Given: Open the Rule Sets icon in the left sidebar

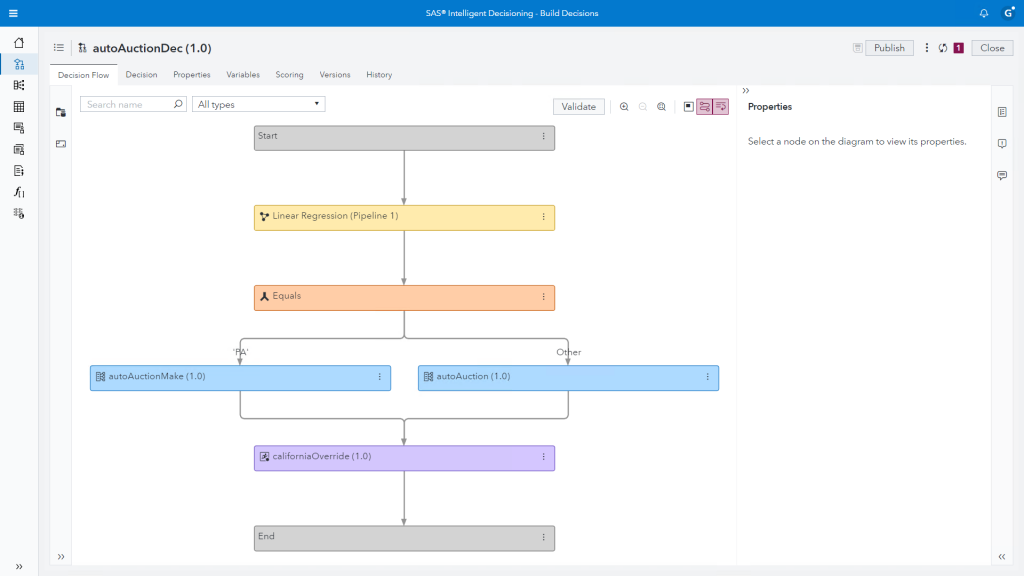Looking at the screenshot, I should tap(18, 85).
